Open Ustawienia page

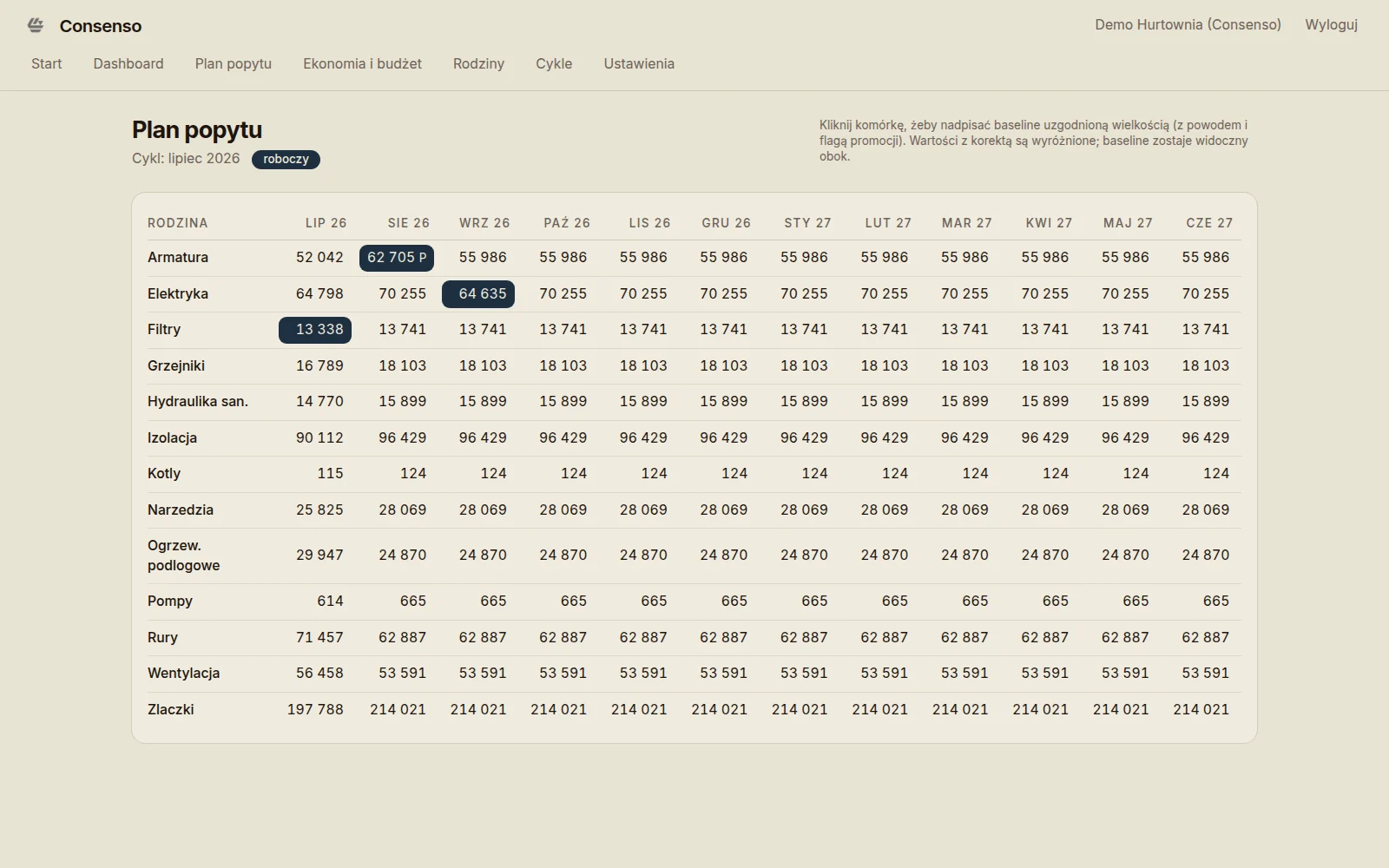[639, 63]
